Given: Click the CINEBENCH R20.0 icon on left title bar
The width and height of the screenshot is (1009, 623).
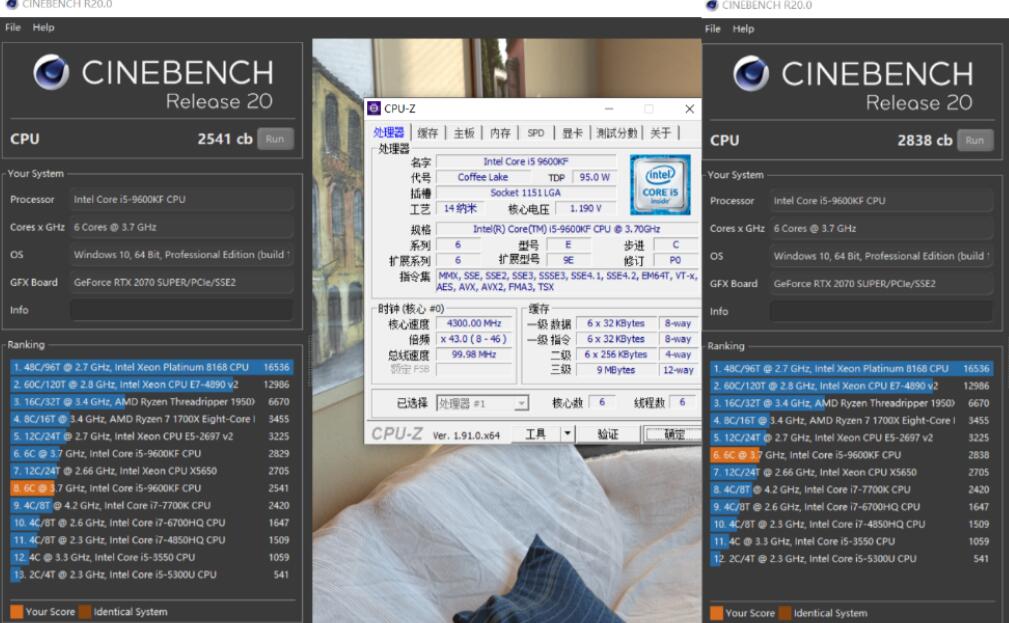Looking at the screenshot, I should tap(10, 3).
